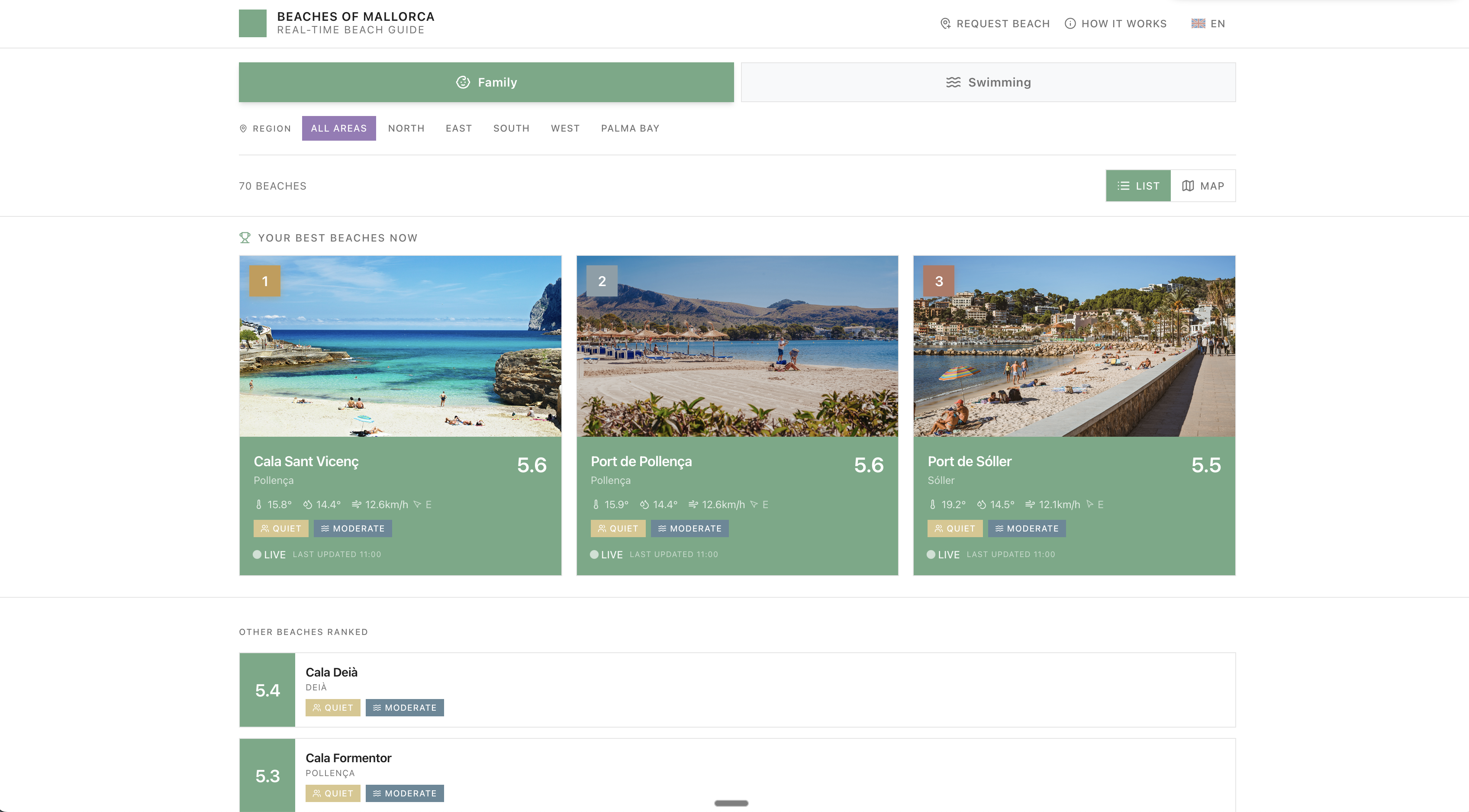The image size is (1469, 812).
Task: Select the map pin icon beside REGION
Action: click(243, 128)
